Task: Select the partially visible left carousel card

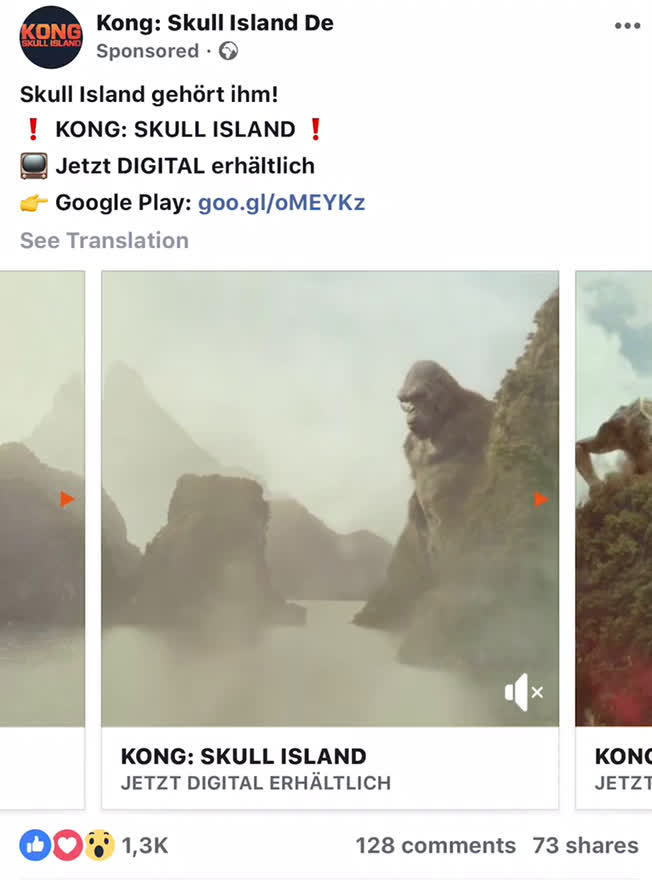Action: (42, 540)
